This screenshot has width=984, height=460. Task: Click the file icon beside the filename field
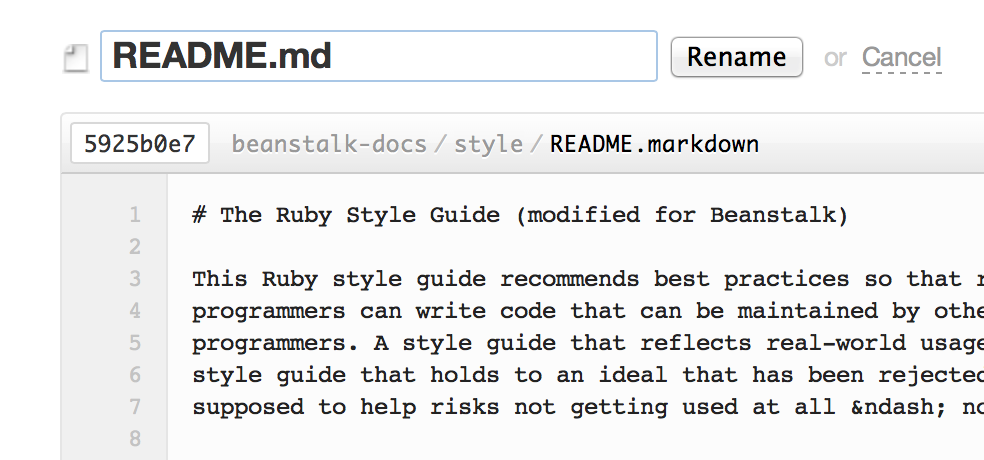point(76,58)
